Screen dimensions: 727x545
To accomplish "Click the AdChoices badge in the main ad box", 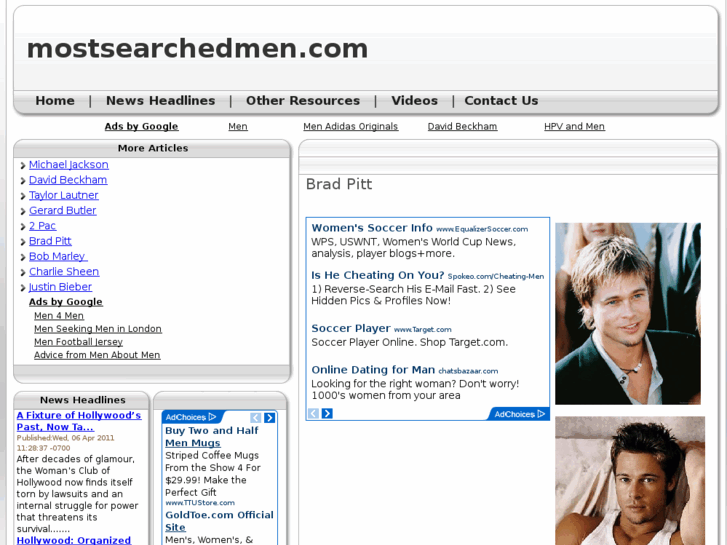I will click(519, 414).
